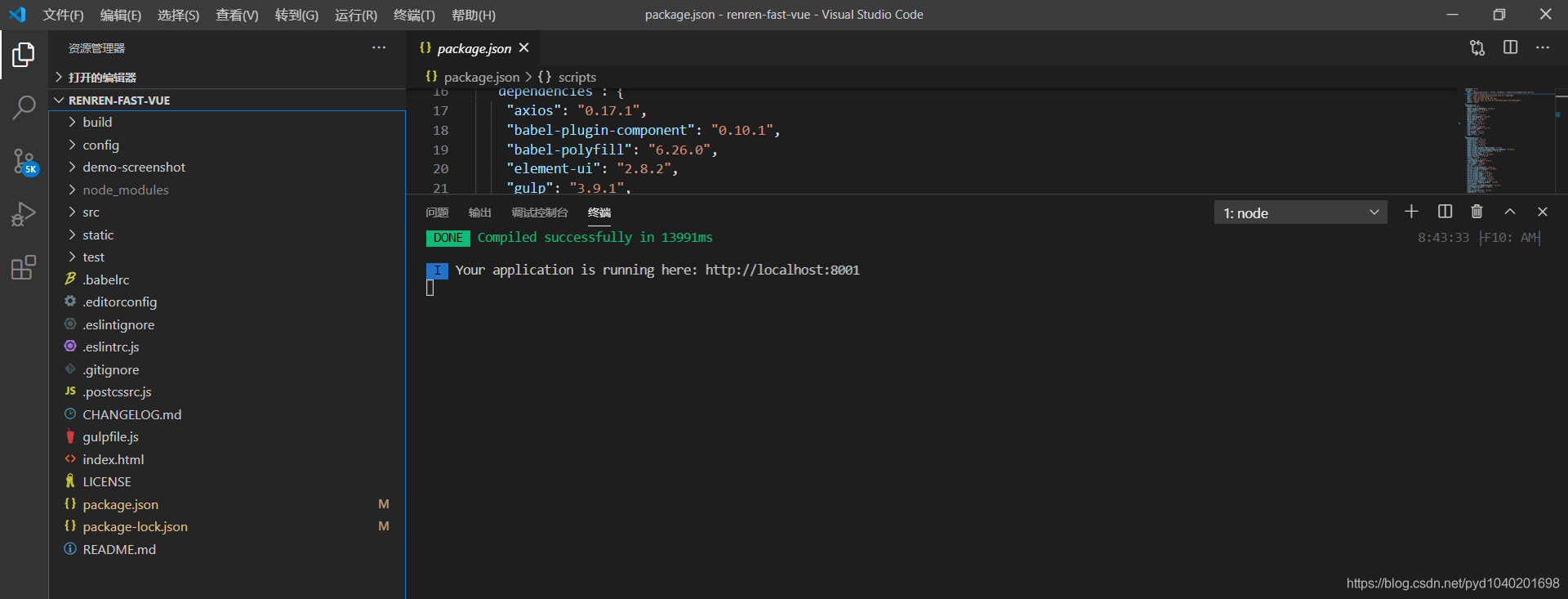Expand the src folder
The image size is (1568, 599).
tap(227, 212)
